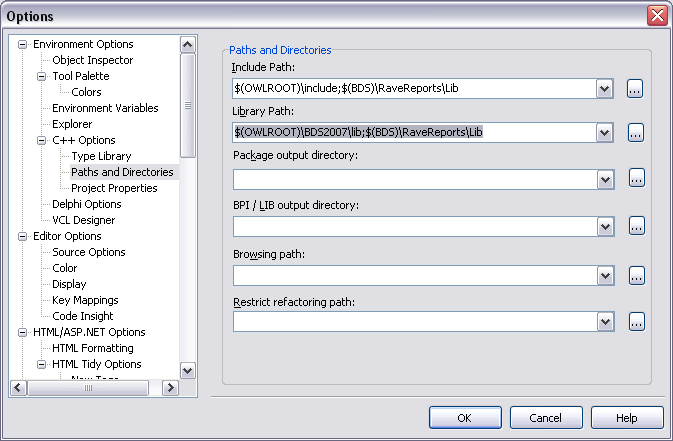
Task: Click the ellipsis button beside Restrict refactoring path
Action: [637, 322]
